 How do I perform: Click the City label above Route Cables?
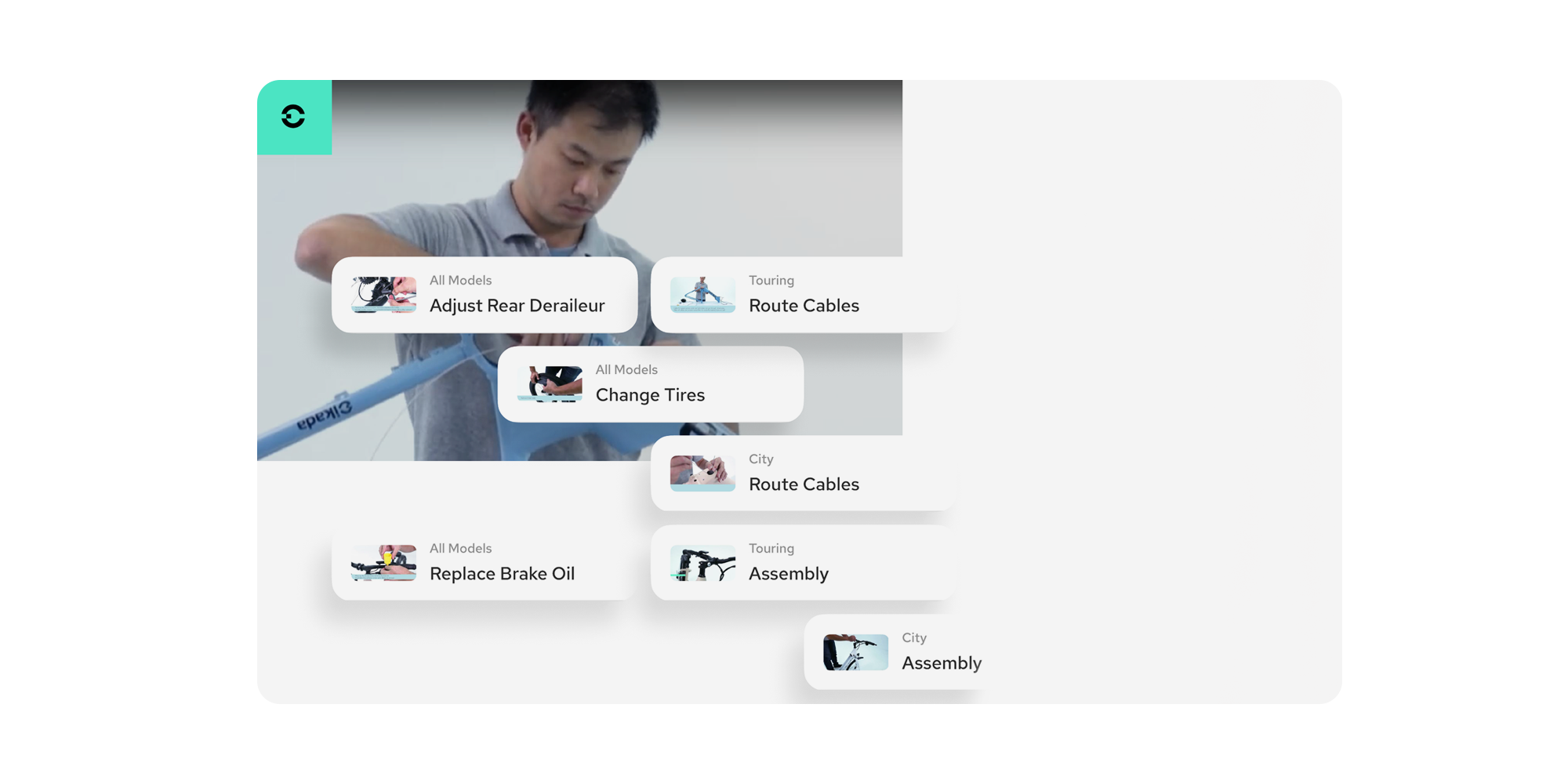click(x=760, y=459)
